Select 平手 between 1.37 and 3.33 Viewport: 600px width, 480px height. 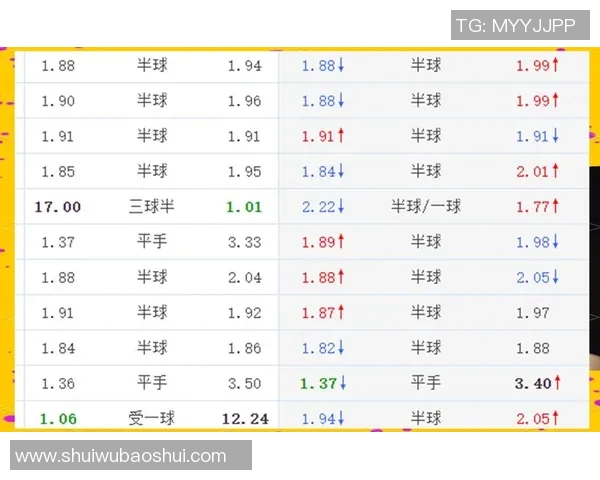click(x=152, y=242)
